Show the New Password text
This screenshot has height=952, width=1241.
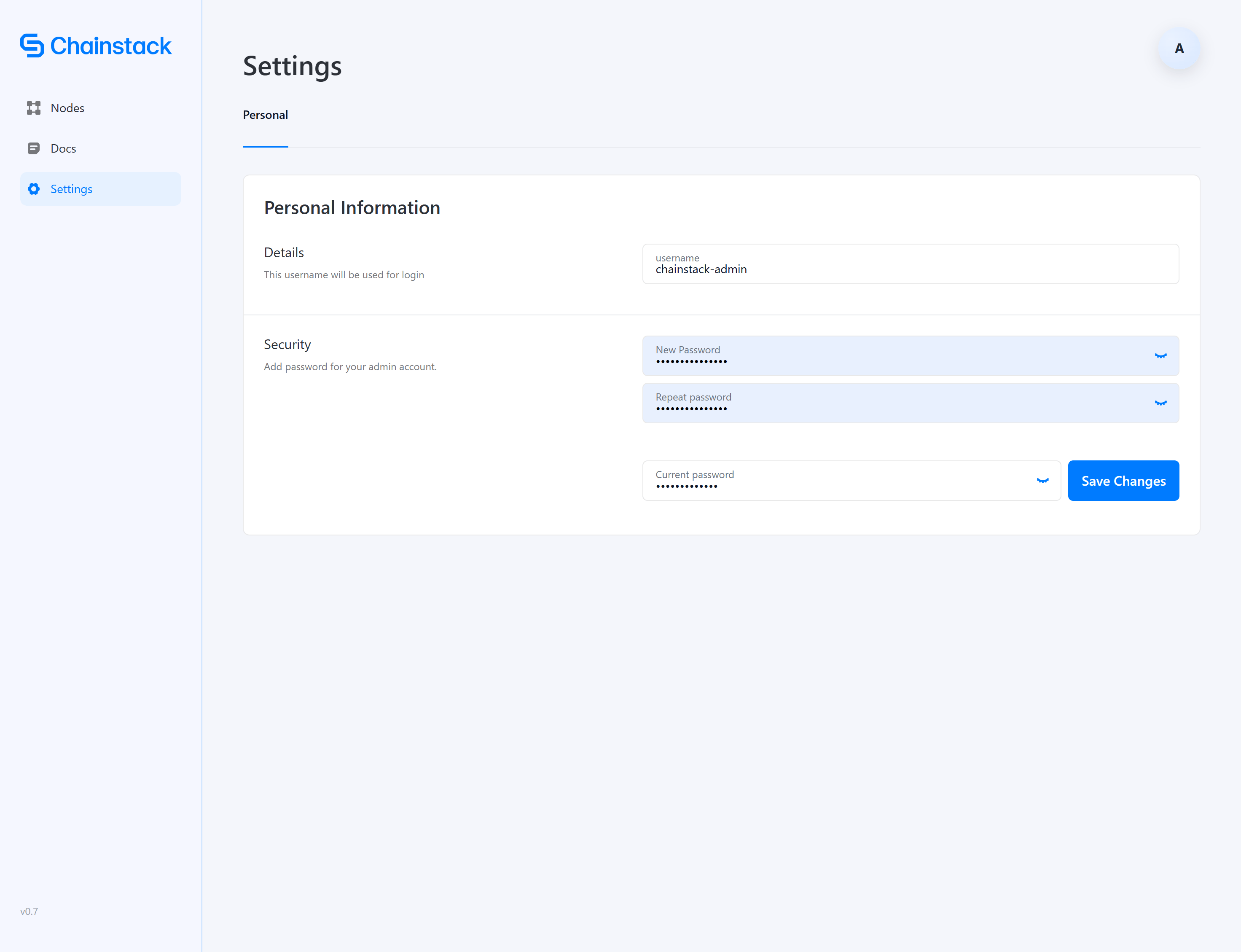click(x=1160, y=356)
